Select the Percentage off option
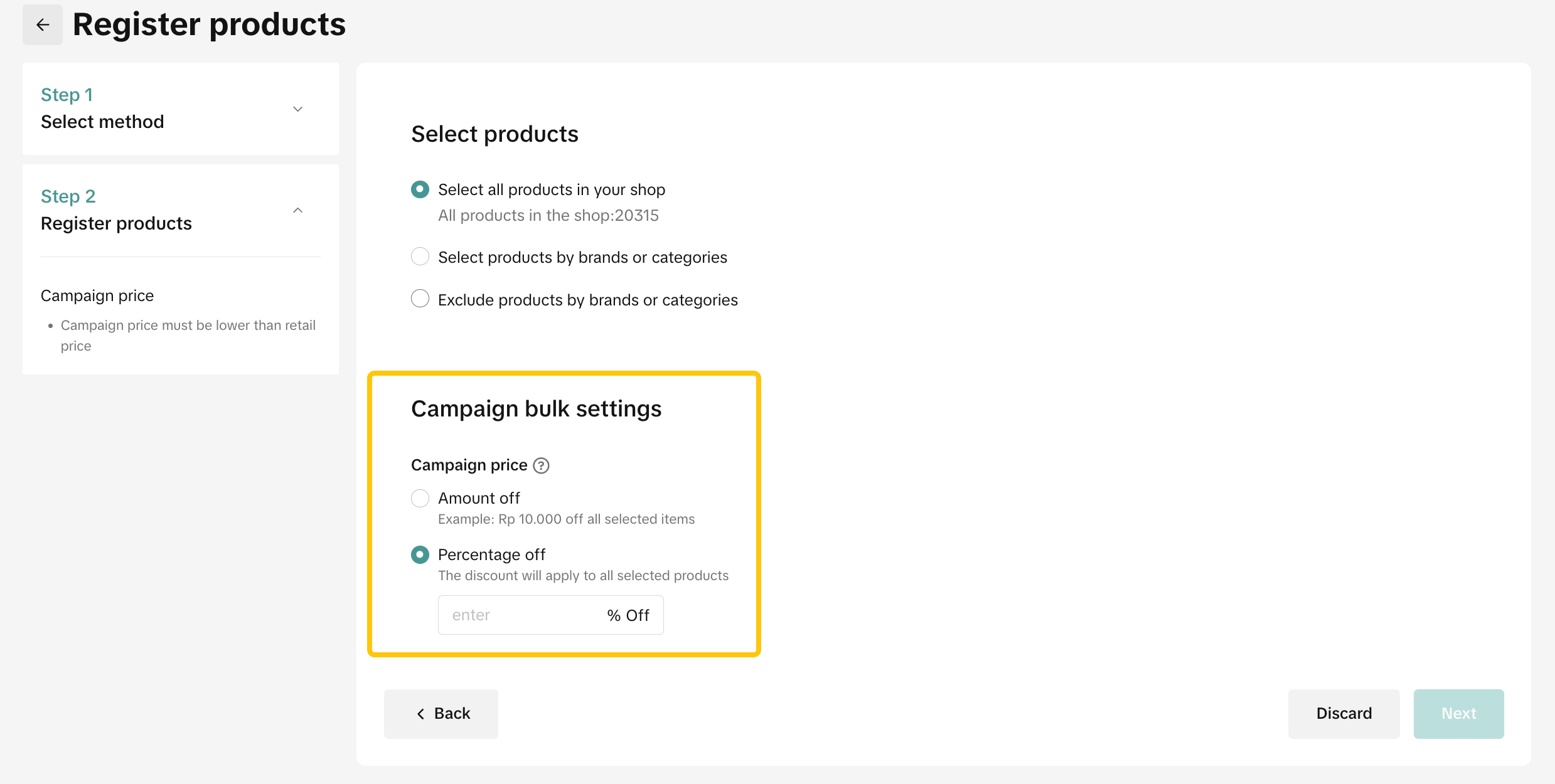 click(420, 554)
